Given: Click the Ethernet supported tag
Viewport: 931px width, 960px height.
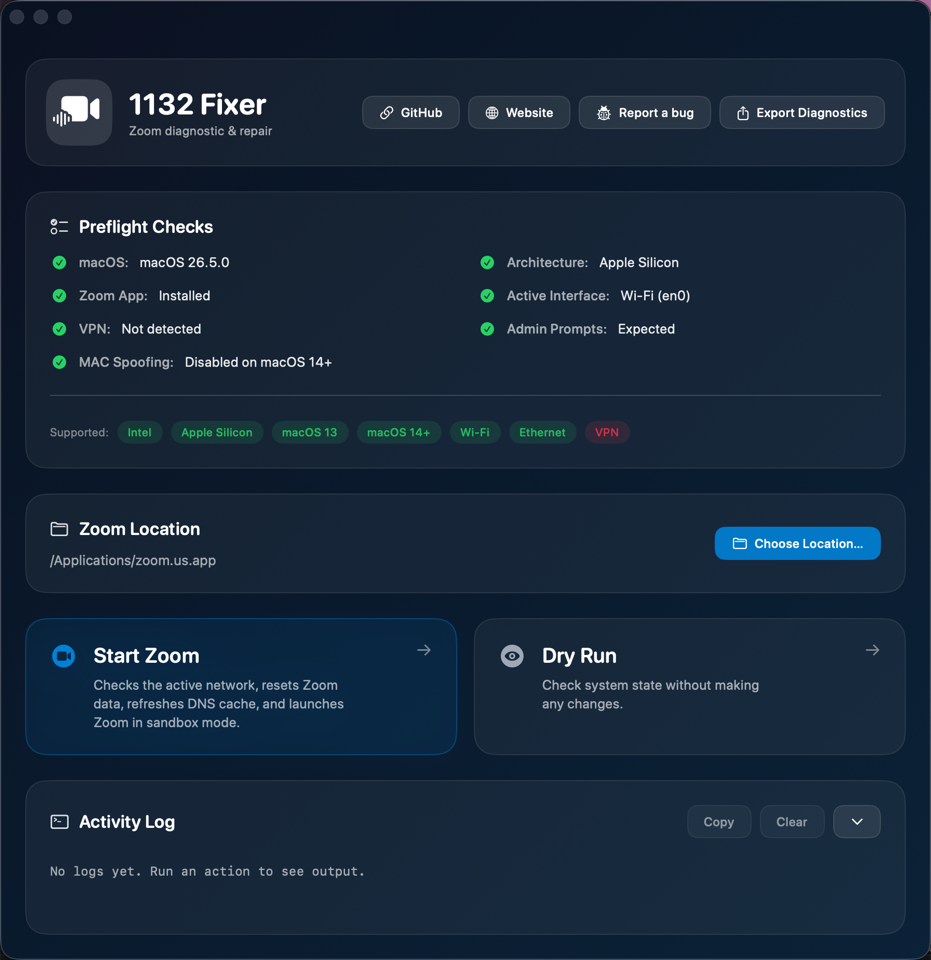Looking at the screenshot, I should (x=542, y=432).
